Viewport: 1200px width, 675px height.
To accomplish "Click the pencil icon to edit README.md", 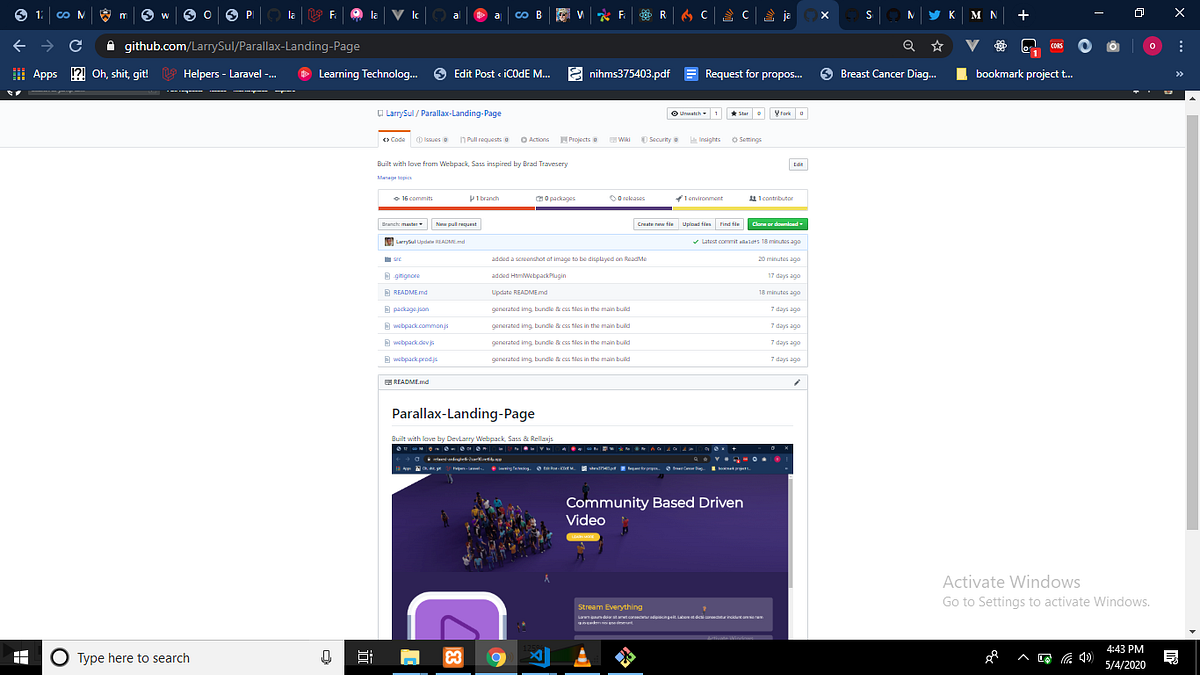I will coord(797,381).
